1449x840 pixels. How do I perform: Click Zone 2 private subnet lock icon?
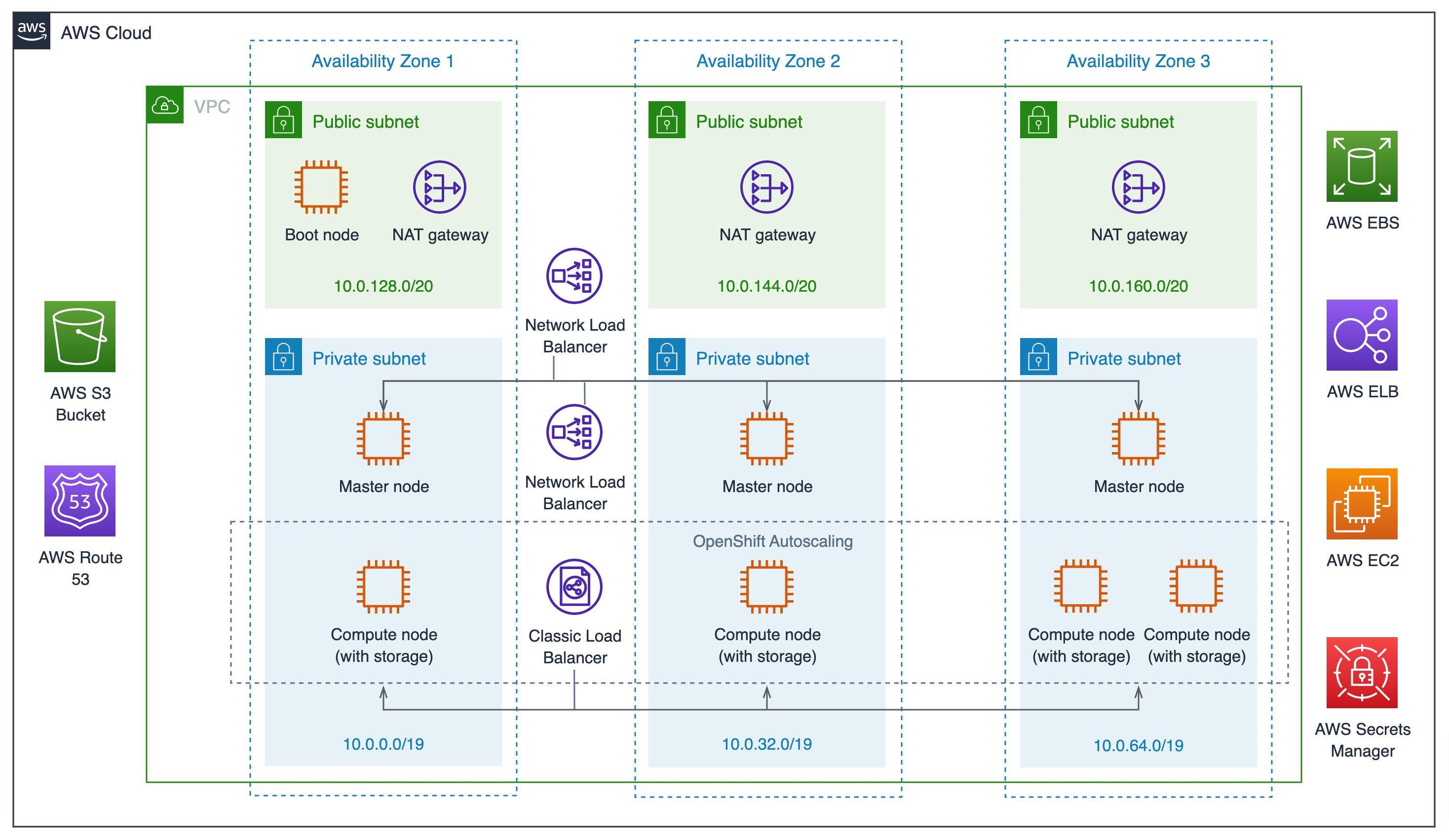click(667, 356)
